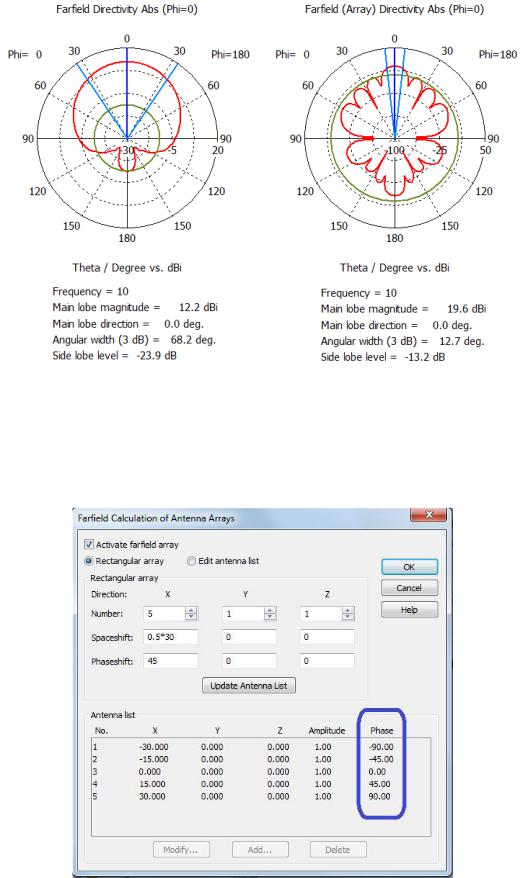Click the No. column header
This screenshot has height=878, width=525.
(101, 731)
